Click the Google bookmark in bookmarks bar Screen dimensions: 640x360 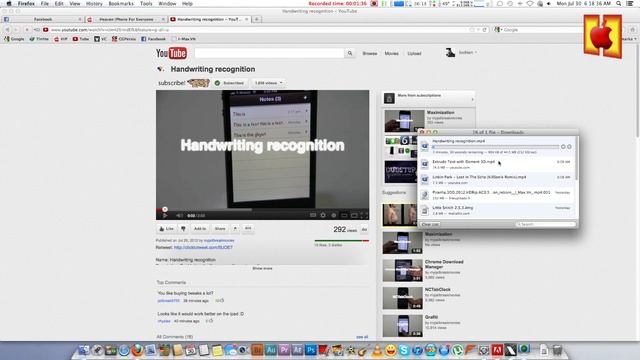(x=14, y=39)
